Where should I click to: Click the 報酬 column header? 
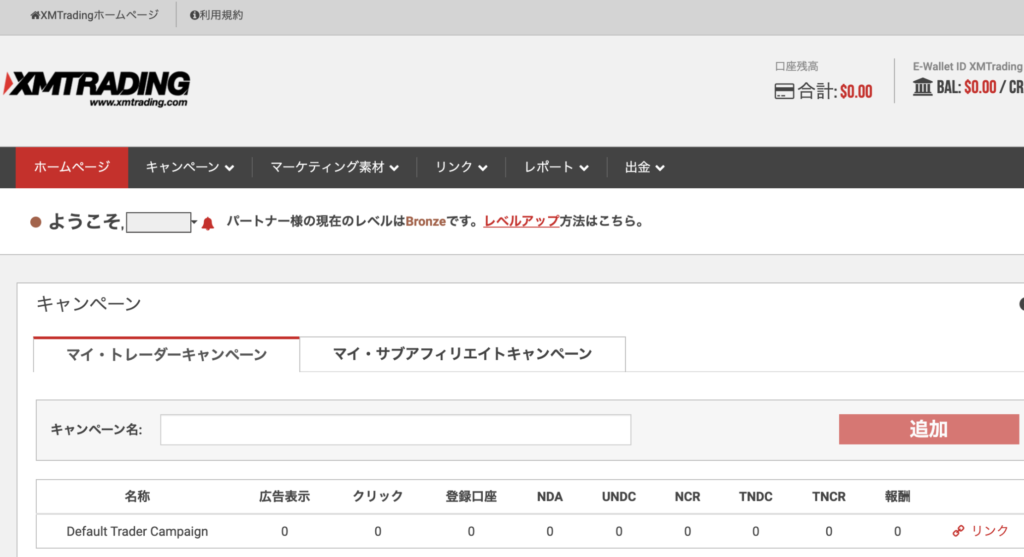pyautogui.click(x=897, y=496)
